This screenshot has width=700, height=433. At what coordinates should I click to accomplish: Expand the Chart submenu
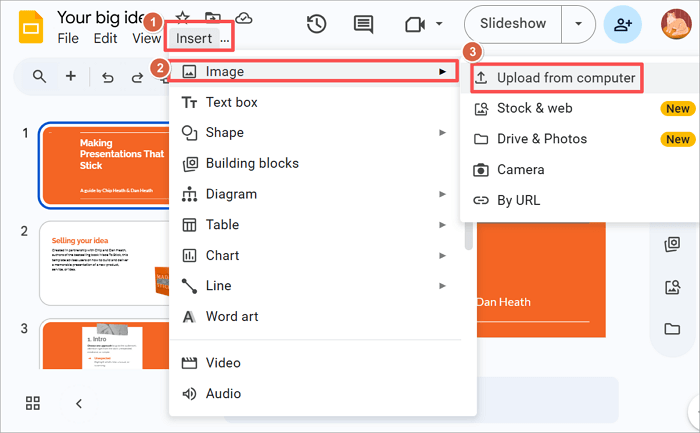(313, 255)
